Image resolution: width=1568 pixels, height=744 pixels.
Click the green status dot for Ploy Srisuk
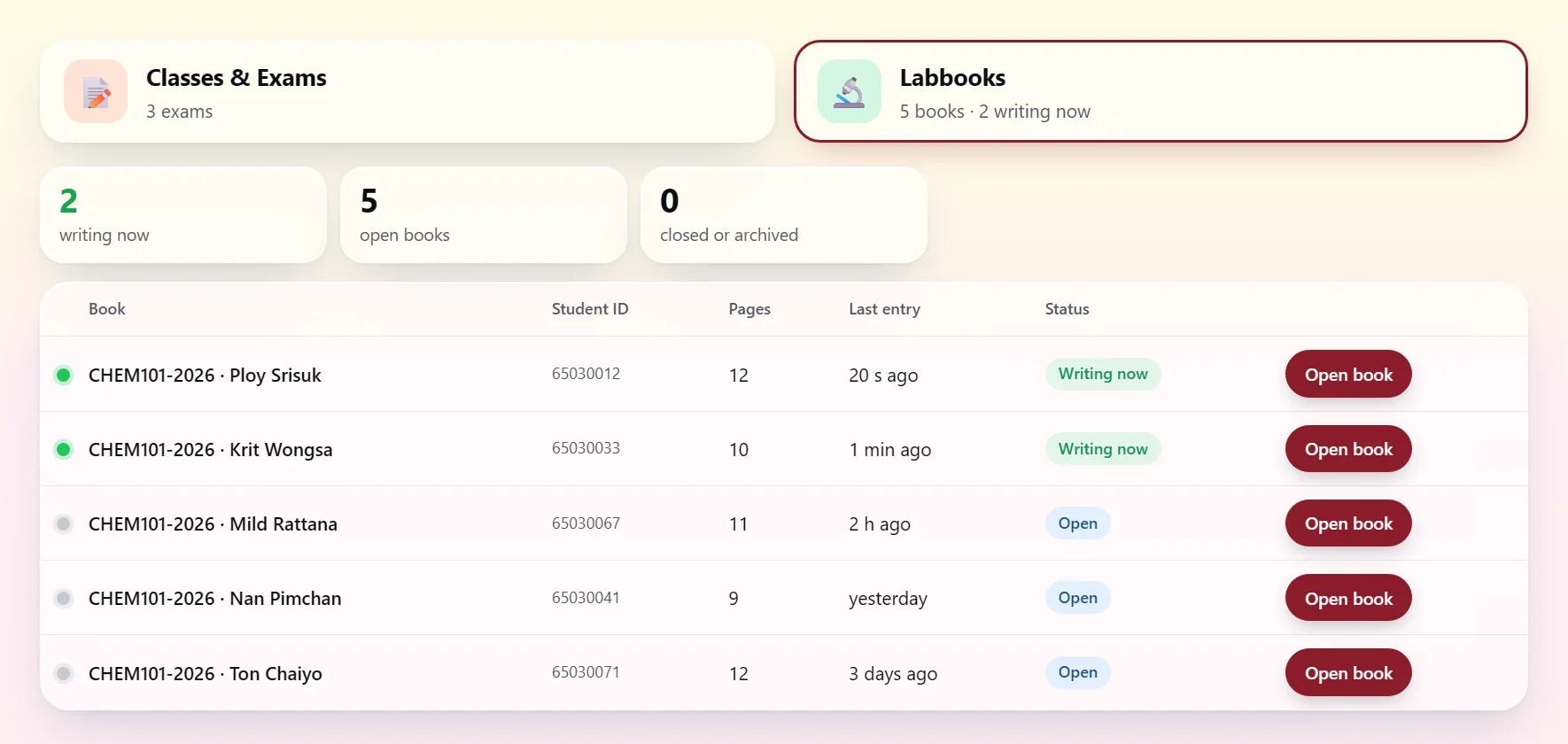tap(64, 375)
